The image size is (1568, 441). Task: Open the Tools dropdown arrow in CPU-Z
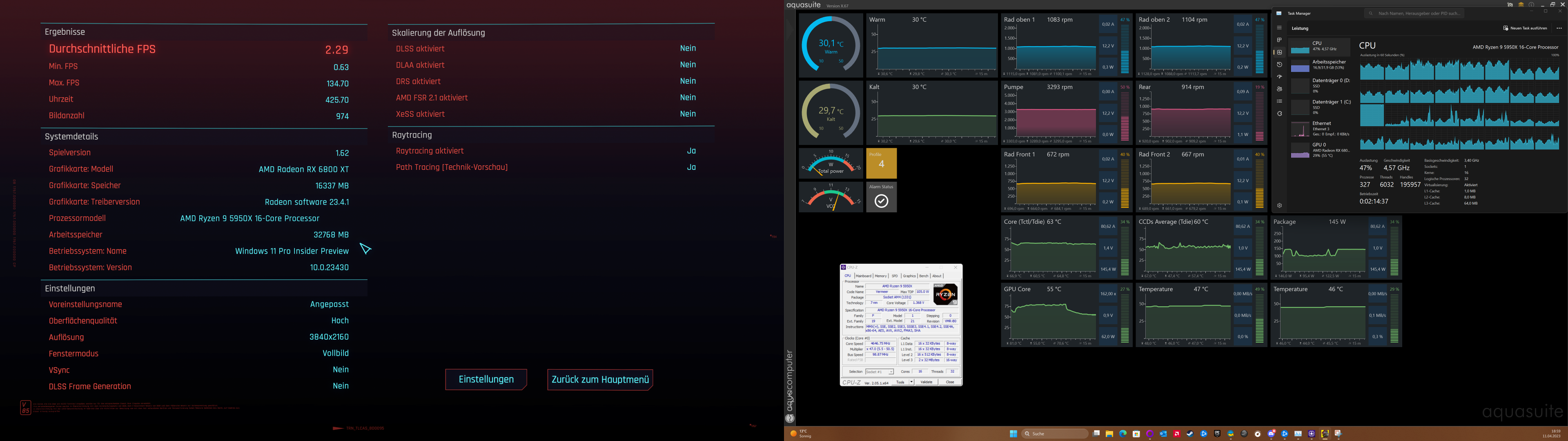[x=912, y=383]
